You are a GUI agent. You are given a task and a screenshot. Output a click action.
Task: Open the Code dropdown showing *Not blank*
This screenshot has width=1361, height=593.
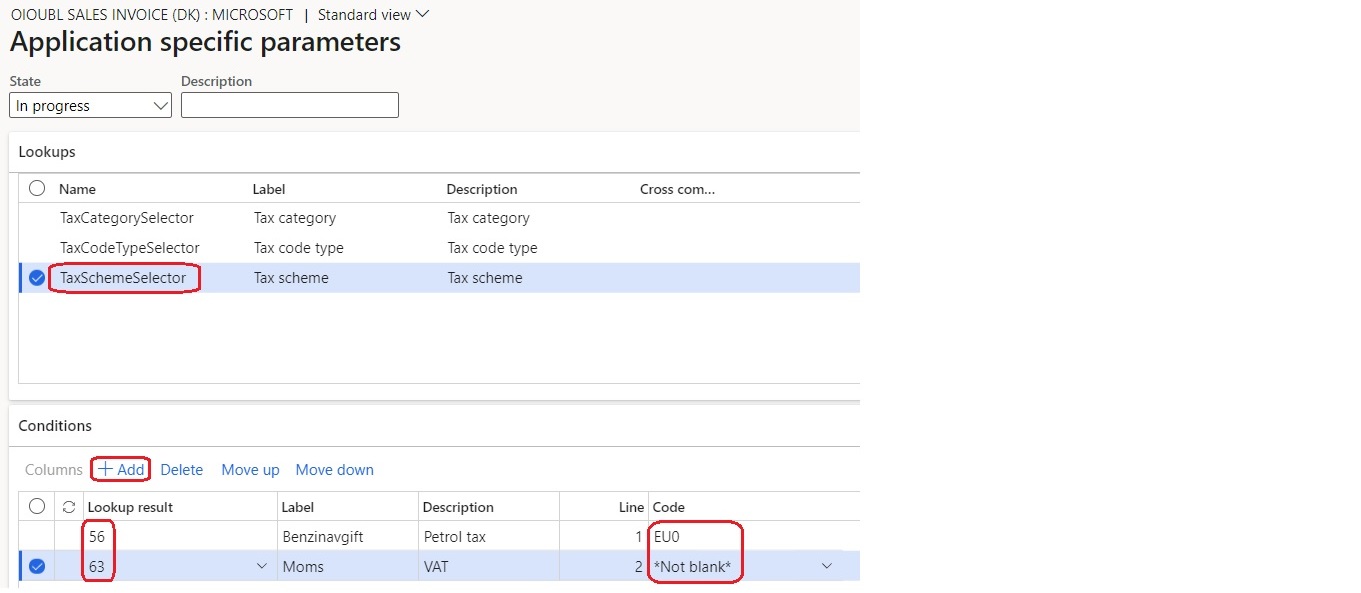[826, 565]
